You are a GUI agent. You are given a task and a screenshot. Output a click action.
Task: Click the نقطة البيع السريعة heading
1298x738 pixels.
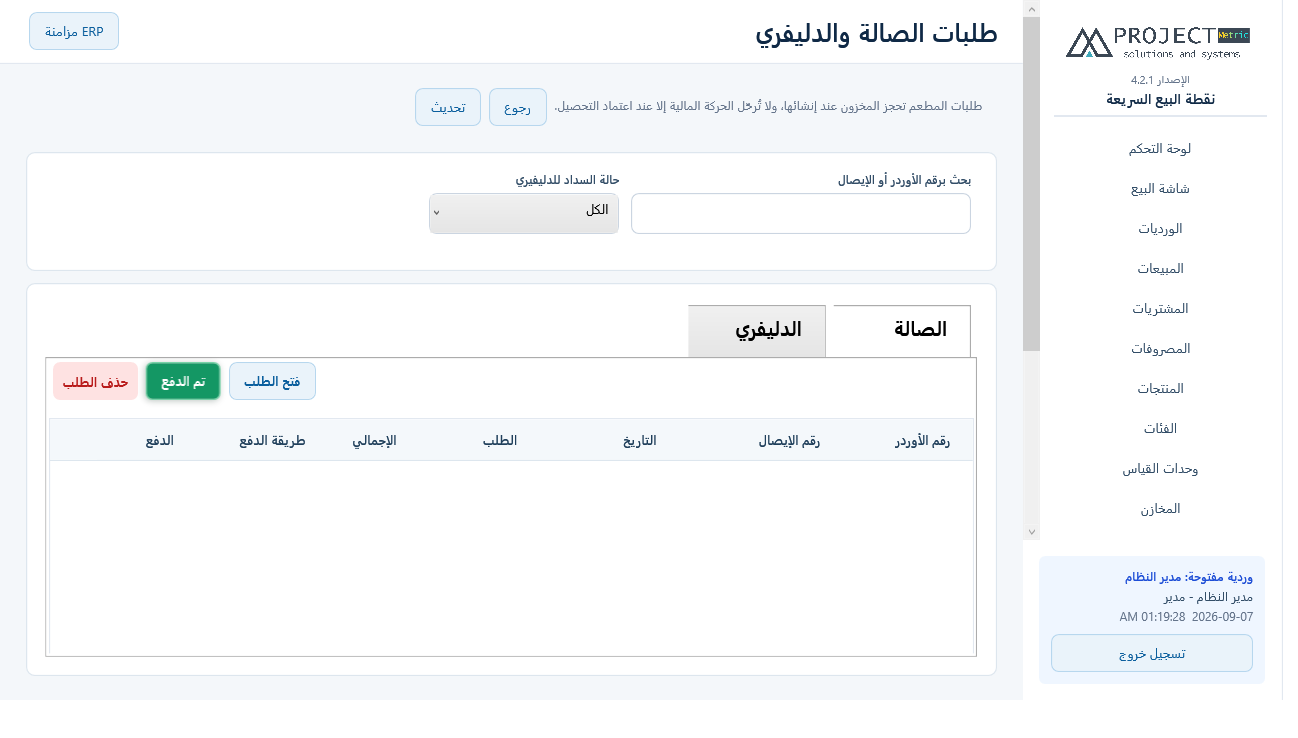tap(1160, 99)
